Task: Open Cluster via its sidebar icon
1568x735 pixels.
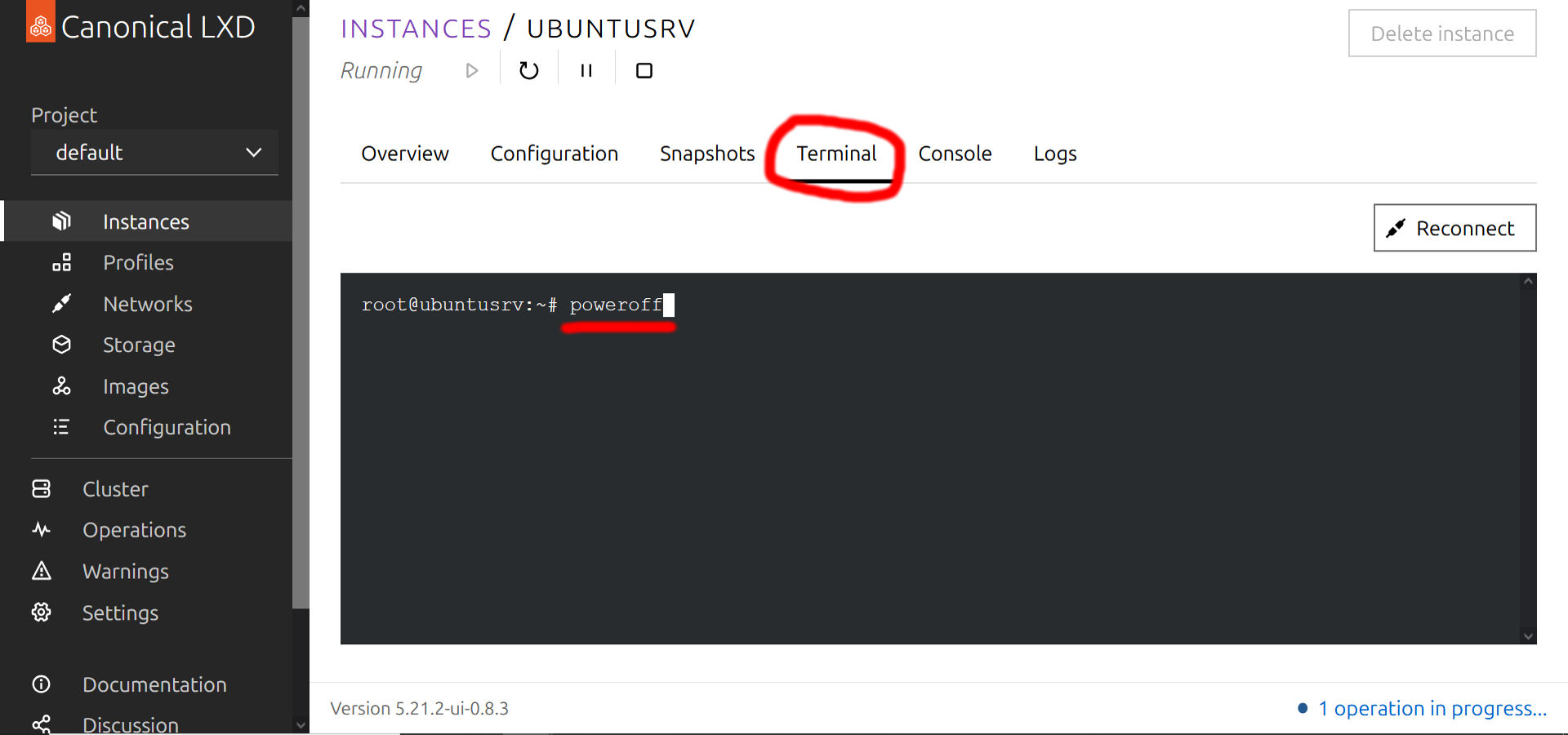Action: 41,488
